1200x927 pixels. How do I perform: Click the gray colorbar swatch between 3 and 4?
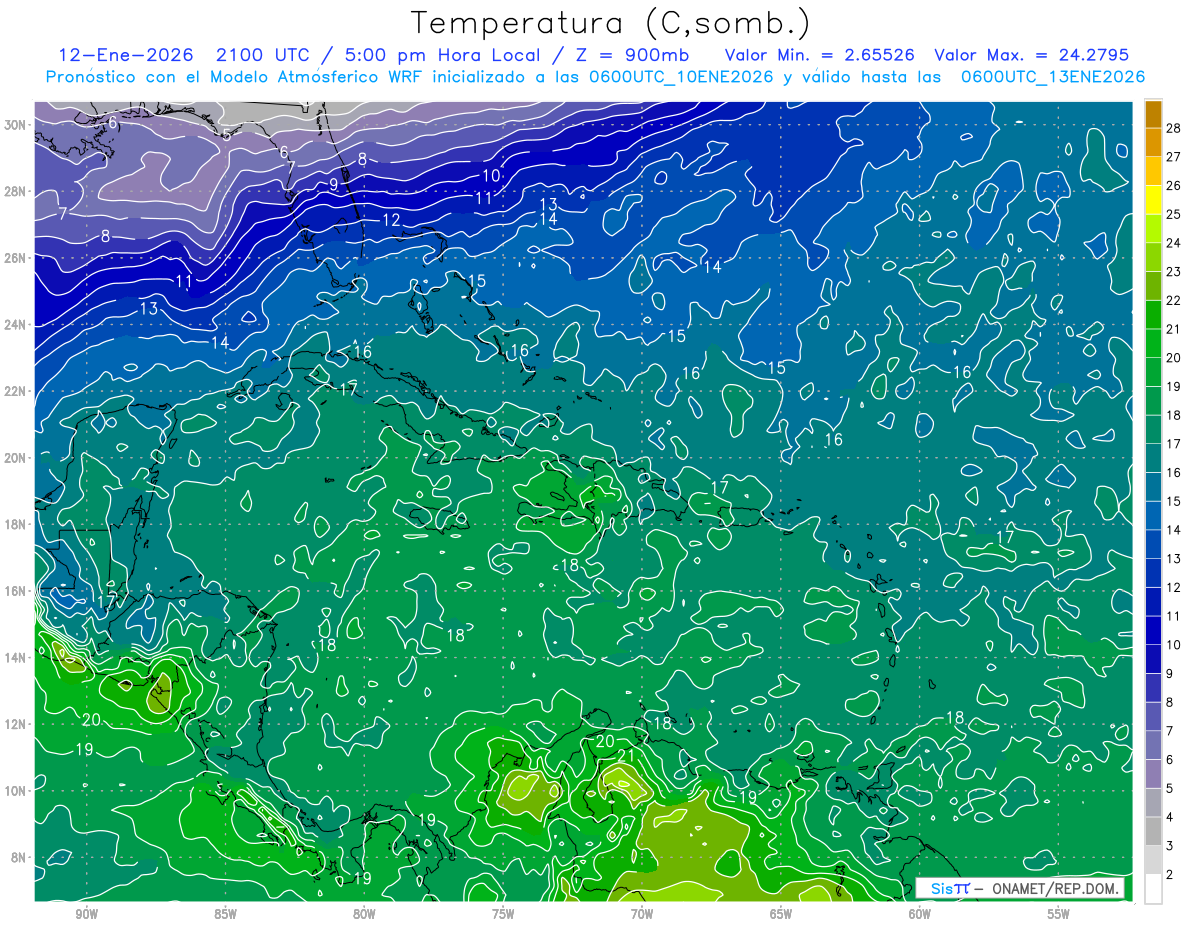[1153, 832]
